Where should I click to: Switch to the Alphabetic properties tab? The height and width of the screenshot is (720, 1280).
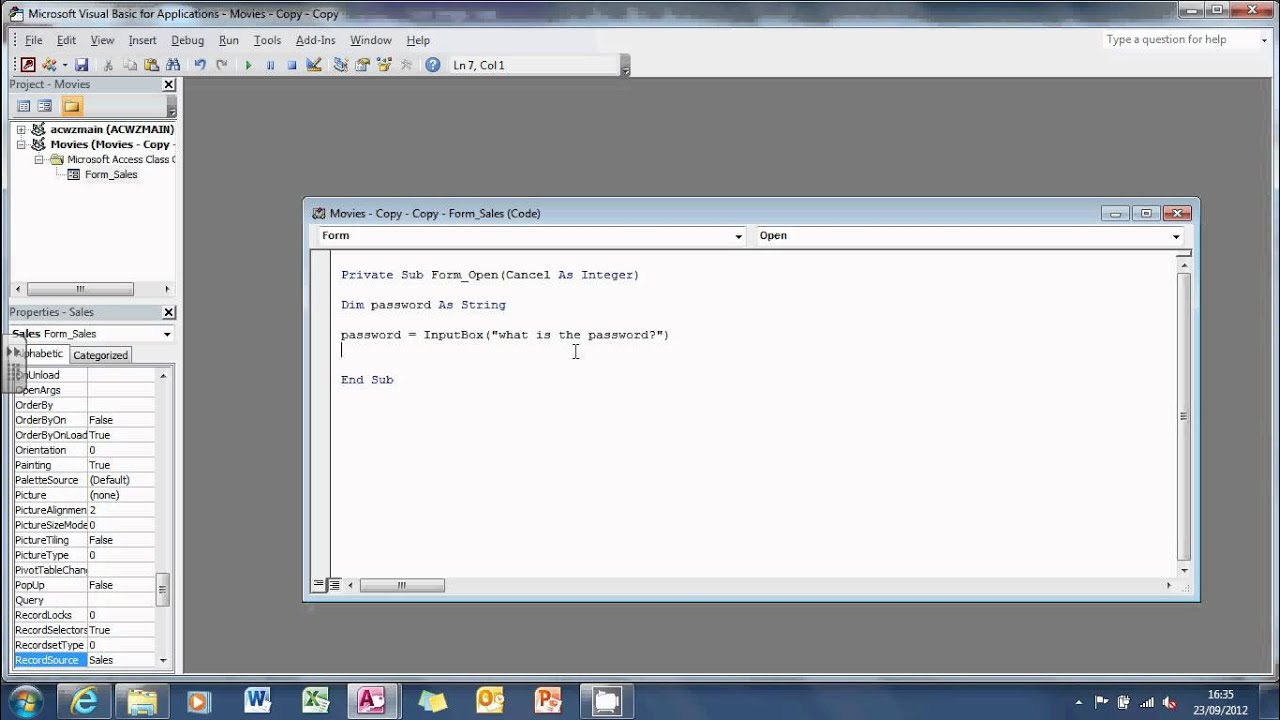tap(40, 354)
